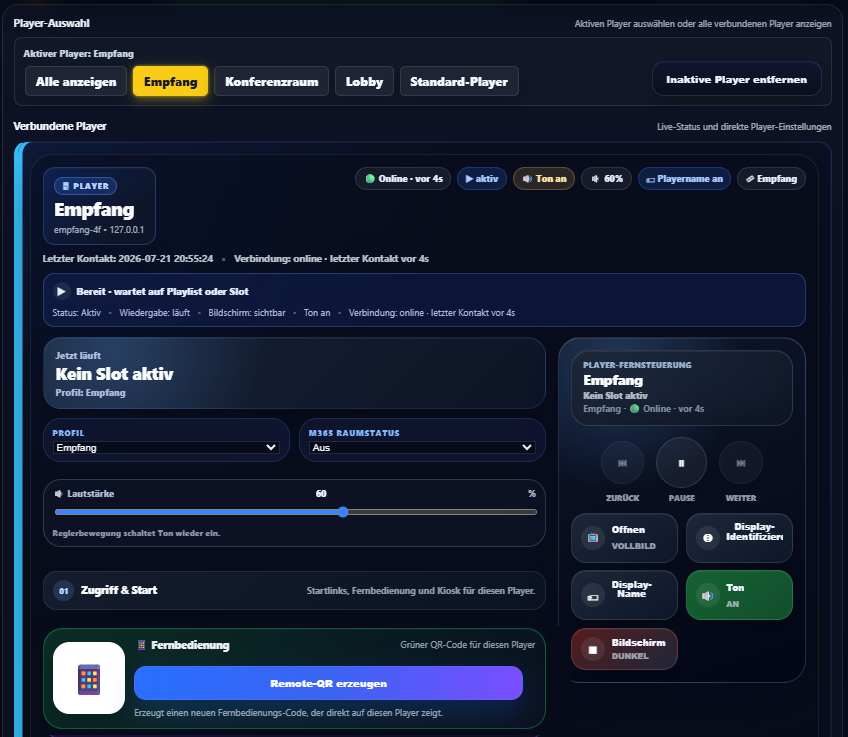
Task: Toggle the Display-Name button
Action: pos(624,595)
